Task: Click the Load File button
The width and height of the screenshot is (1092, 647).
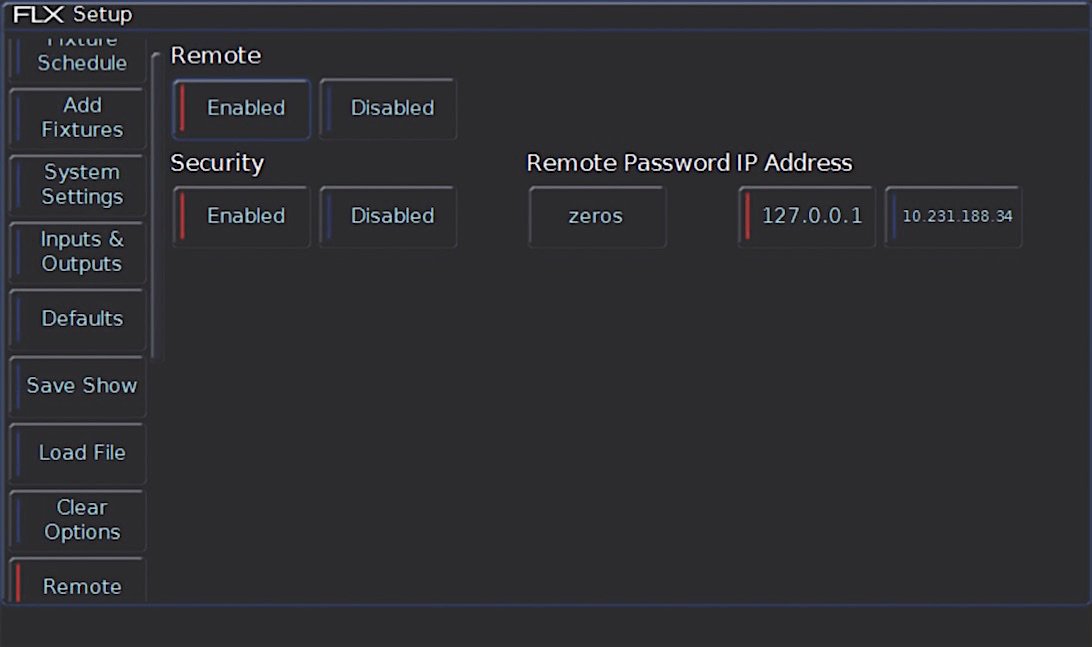Action: pos(77,453)
